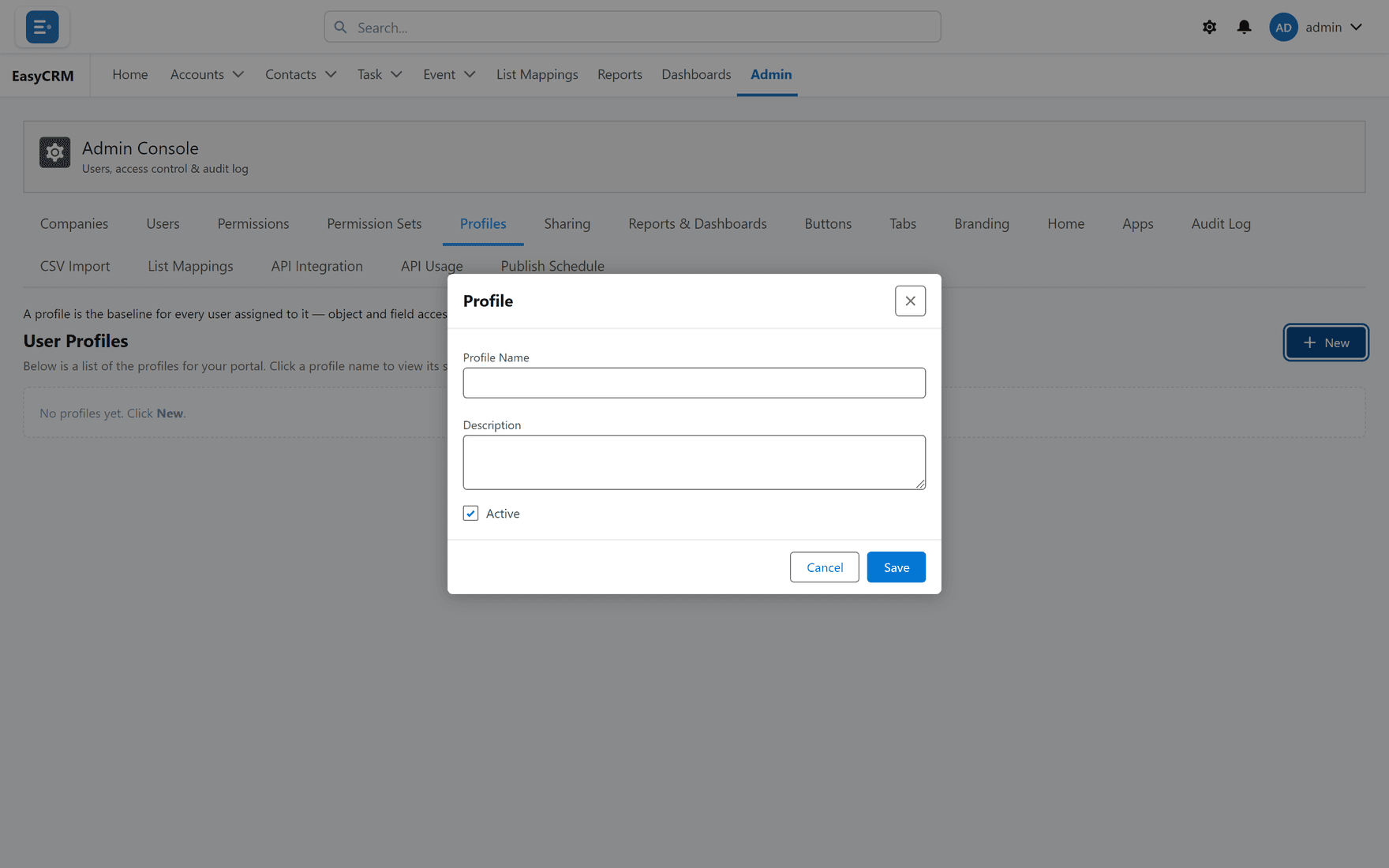
Task: Go to the Home nav item
Action: pyautogui.click(x=130, y=74)
